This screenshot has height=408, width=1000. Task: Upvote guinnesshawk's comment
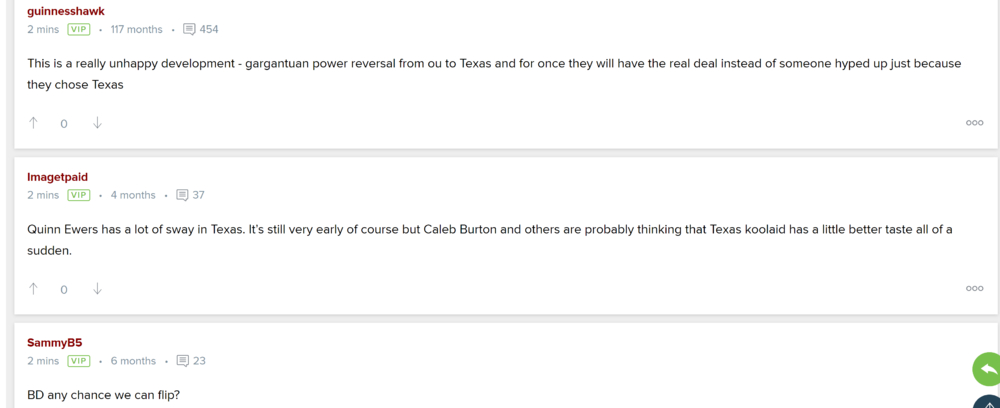coord(33,123)
